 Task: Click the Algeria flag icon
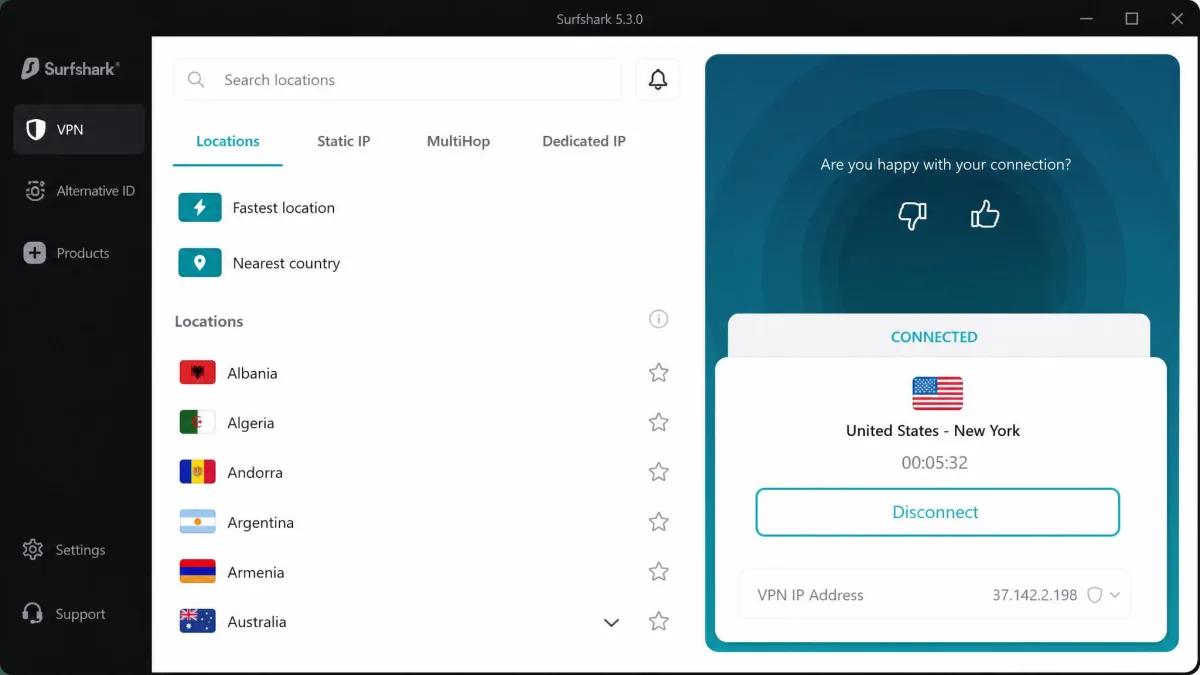point(198,423)
